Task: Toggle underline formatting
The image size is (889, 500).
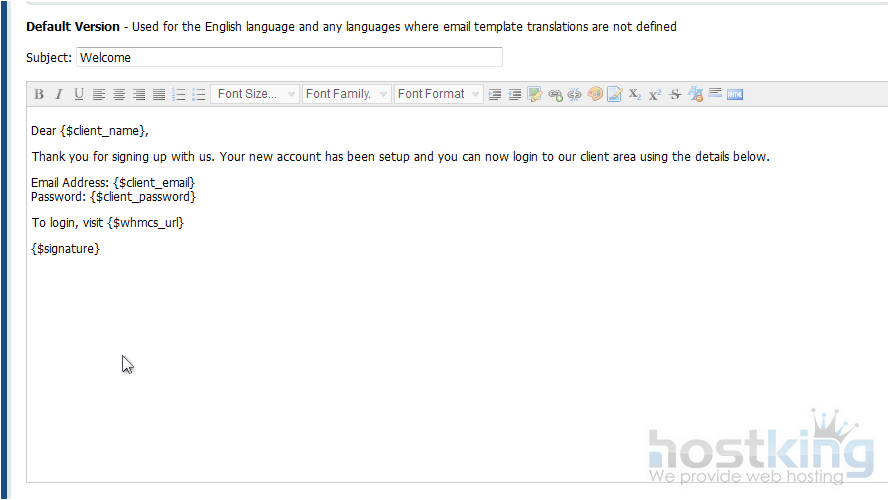Action: click(x=79, y=94)
